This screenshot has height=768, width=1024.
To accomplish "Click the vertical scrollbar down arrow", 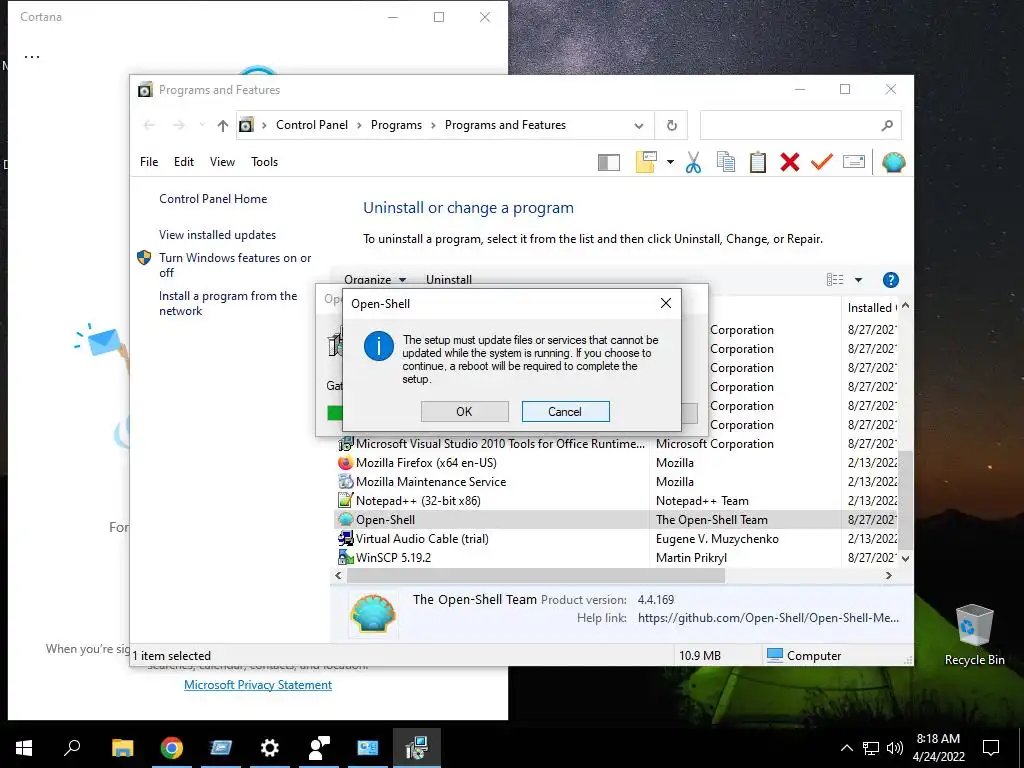I will pyautogui.click(x=905, y=559).
